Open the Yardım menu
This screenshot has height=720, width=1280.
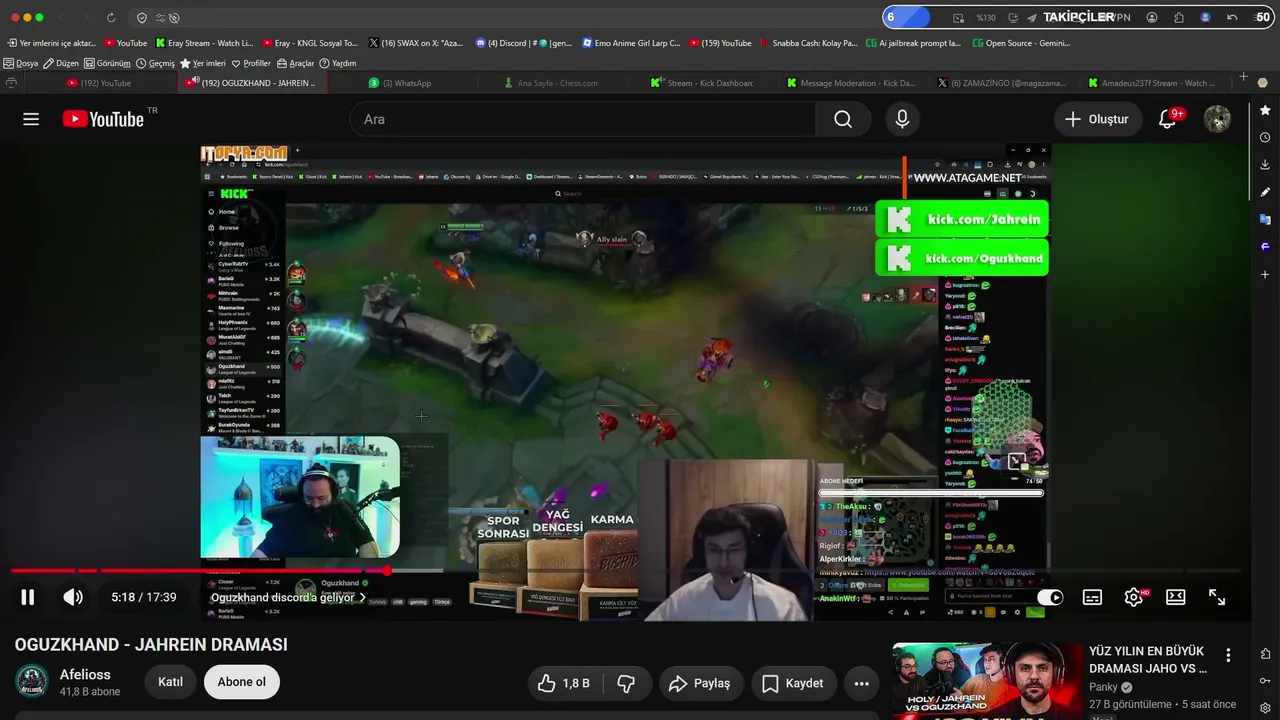coord(338,63)
